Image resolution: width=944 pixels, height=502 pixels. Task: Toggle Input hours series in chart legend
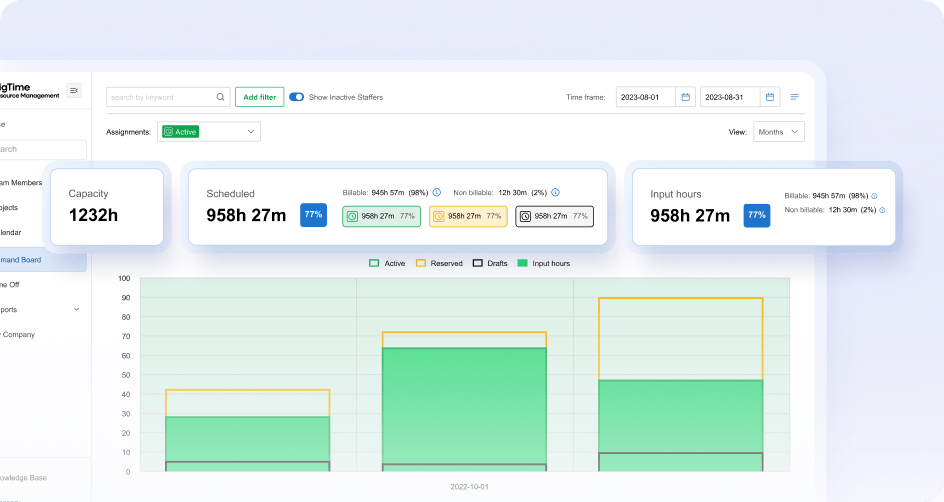pyautogui.click(x=544, y=264)
